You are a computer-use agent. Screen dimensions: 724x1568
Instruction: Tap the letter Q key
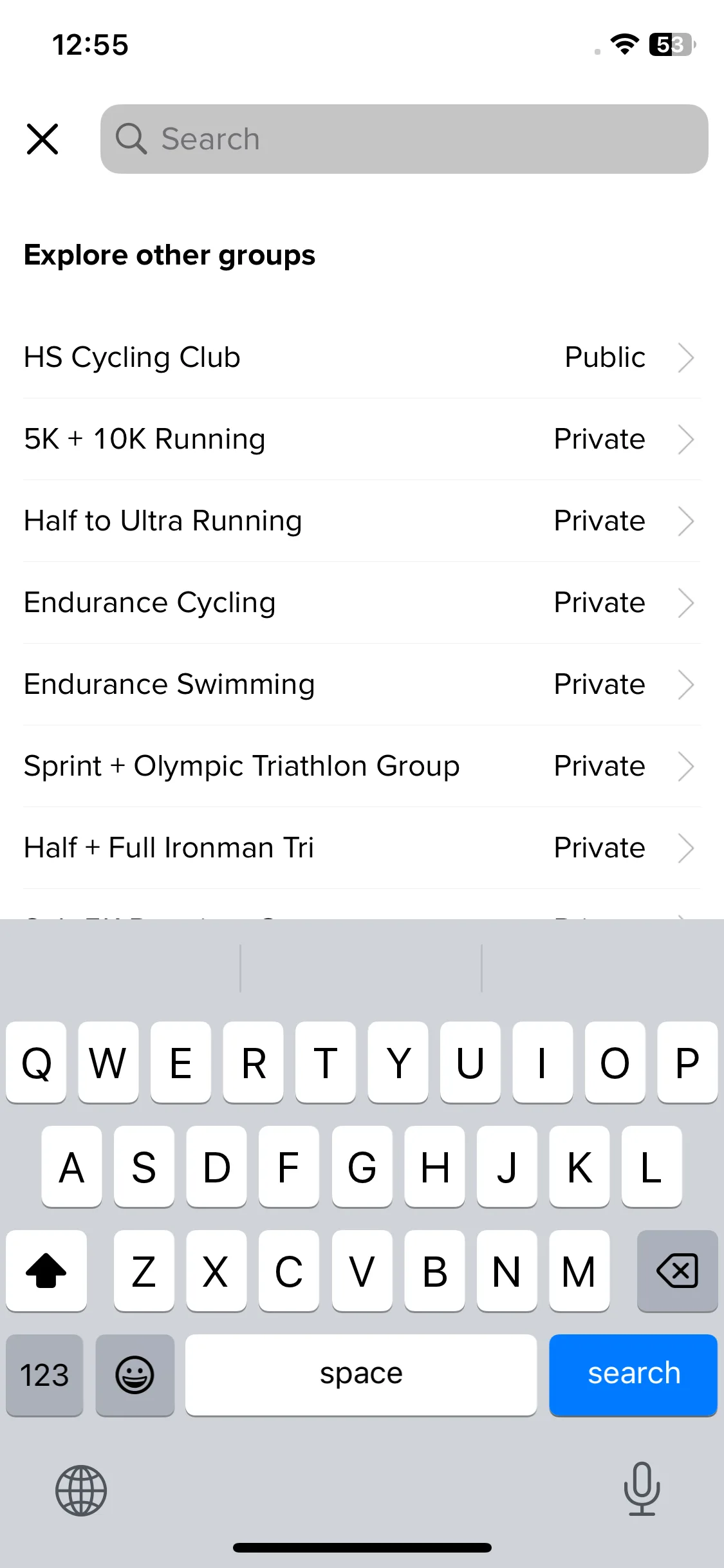(36, 1062)
